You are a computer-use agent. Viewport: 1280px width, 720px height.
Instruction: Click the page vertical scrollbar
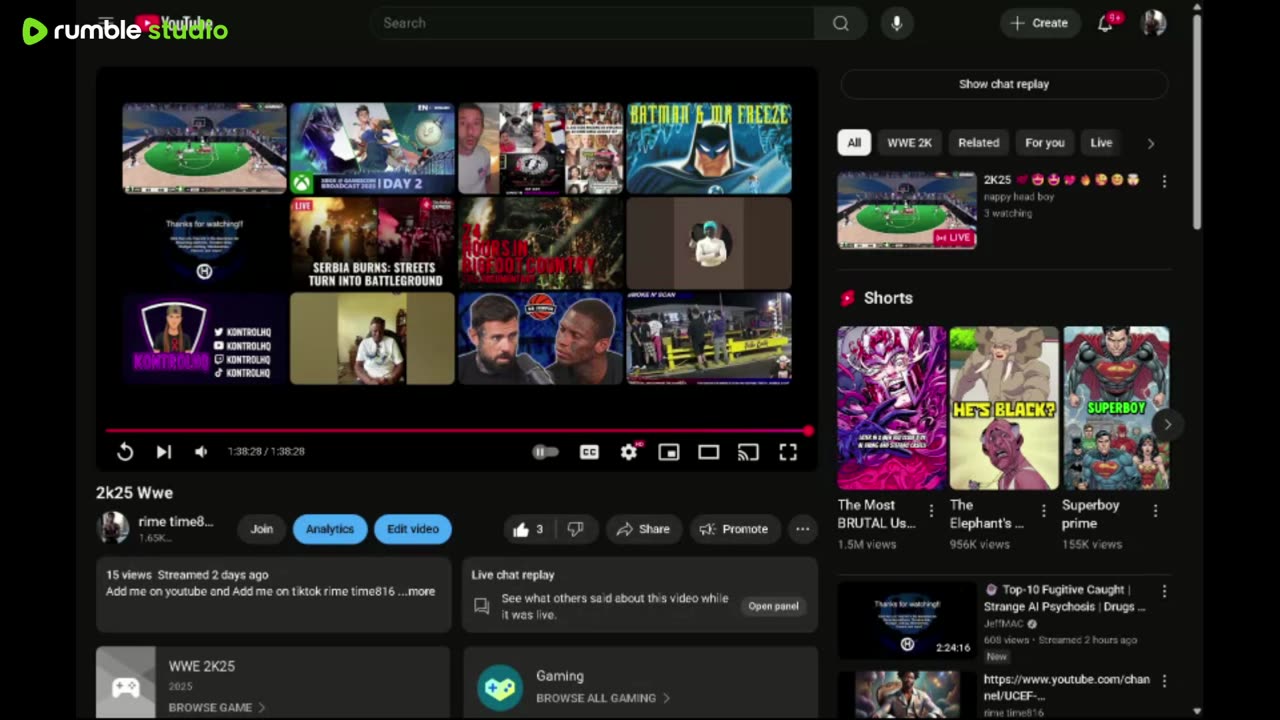click(x=1197, y=120)
